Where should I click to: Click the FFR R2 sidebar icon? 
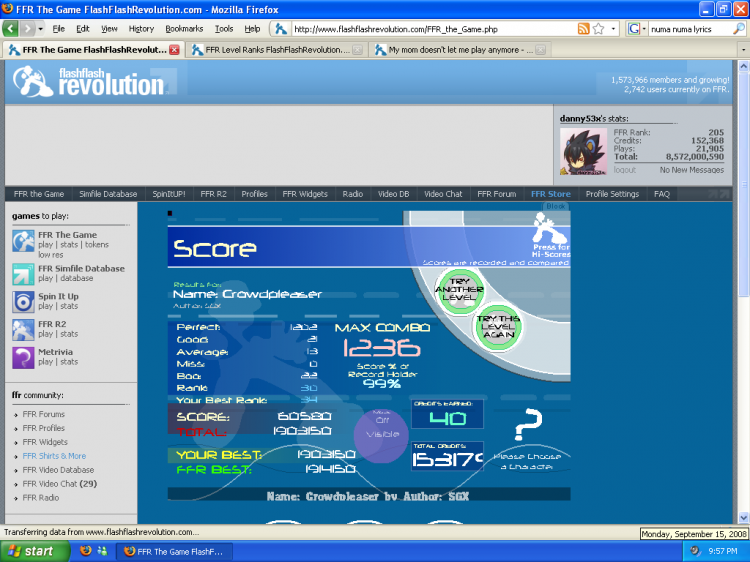pyautogui.click(x=23, y=330)
